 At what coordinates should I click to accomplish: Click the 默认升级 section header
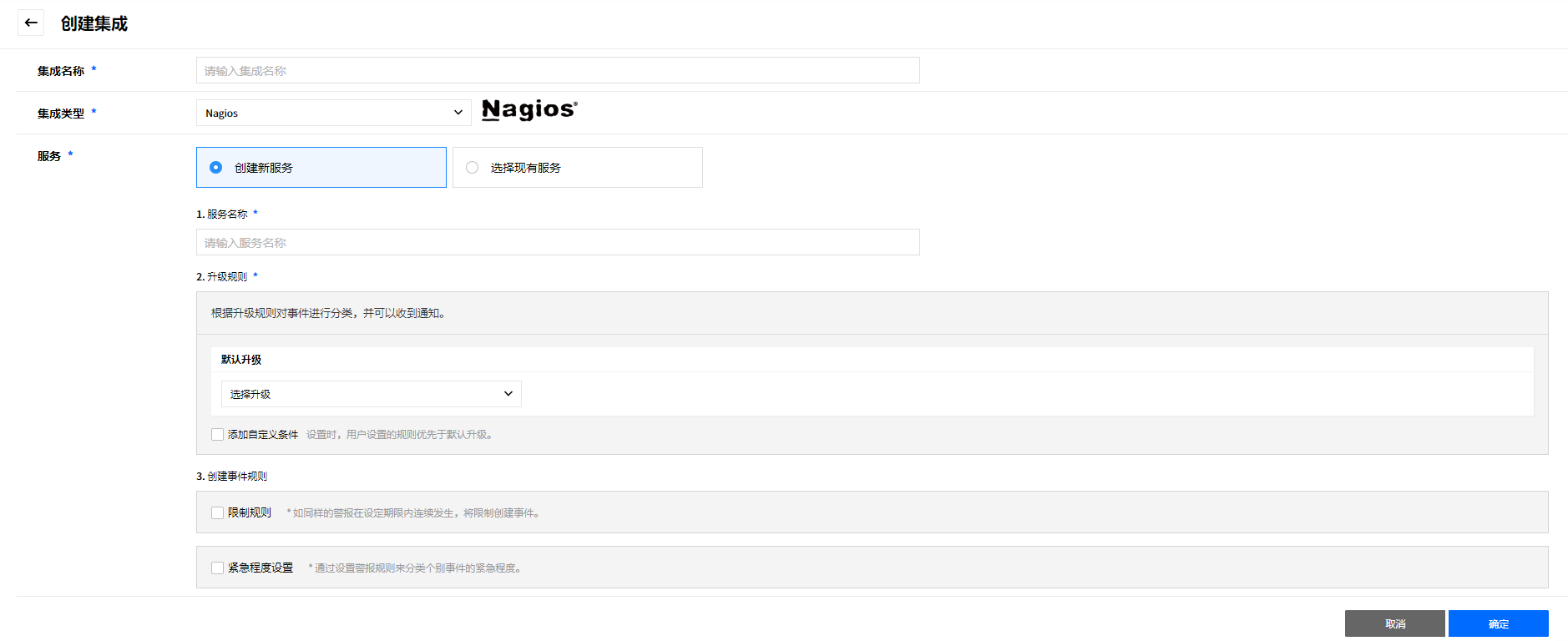[x=241, y=360]
